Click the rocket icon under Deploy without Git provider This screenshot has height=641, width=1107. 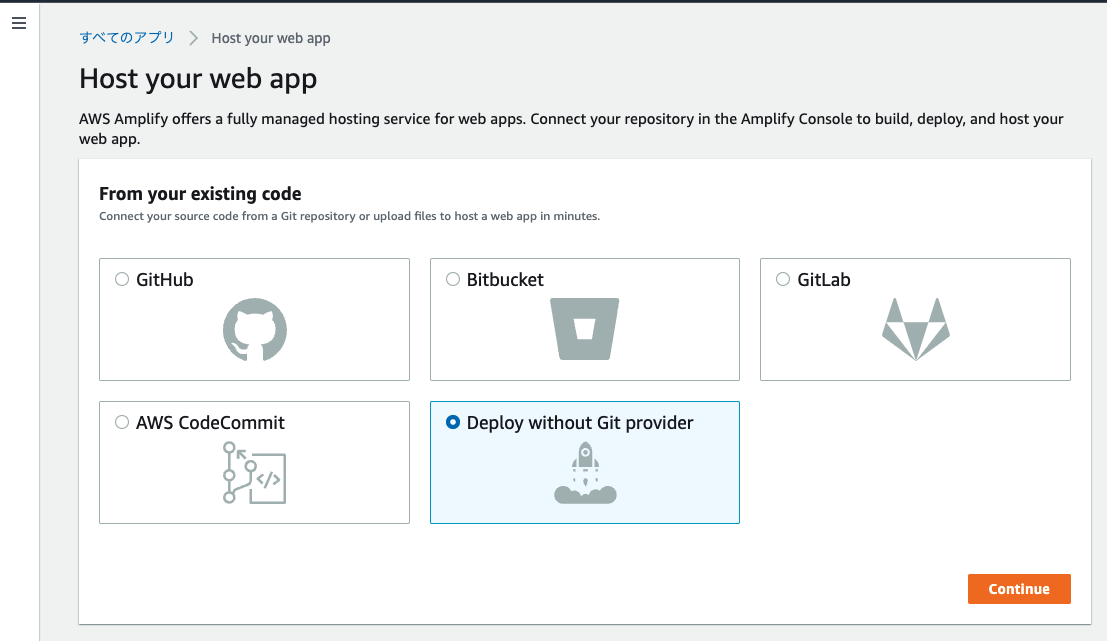point(584,470)
